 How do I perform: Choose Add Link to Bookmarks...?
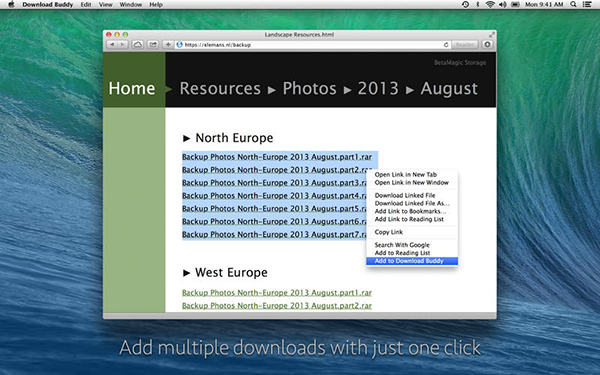412,211
